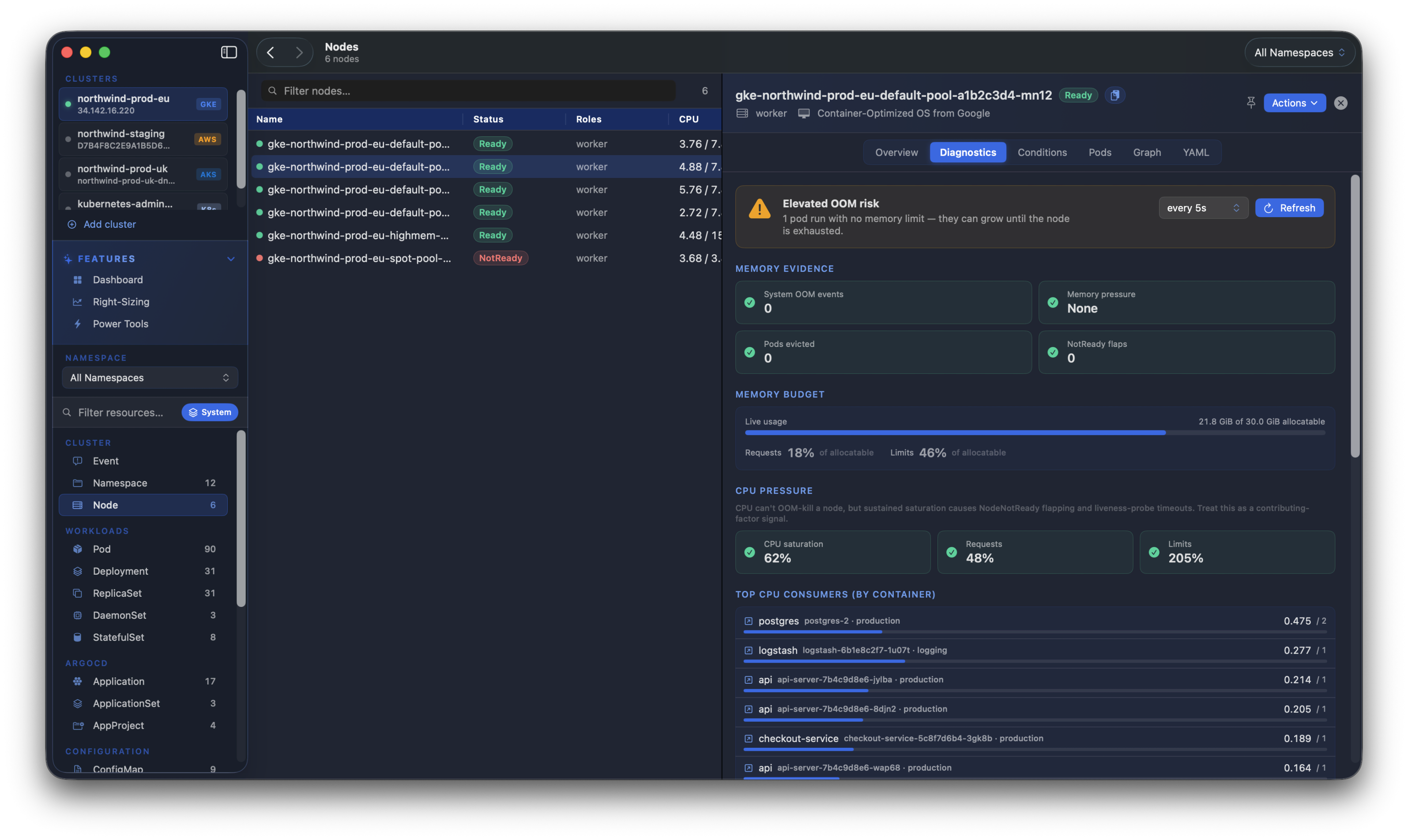Toggle the sidebar panel icon

click(x=229, y=52)
